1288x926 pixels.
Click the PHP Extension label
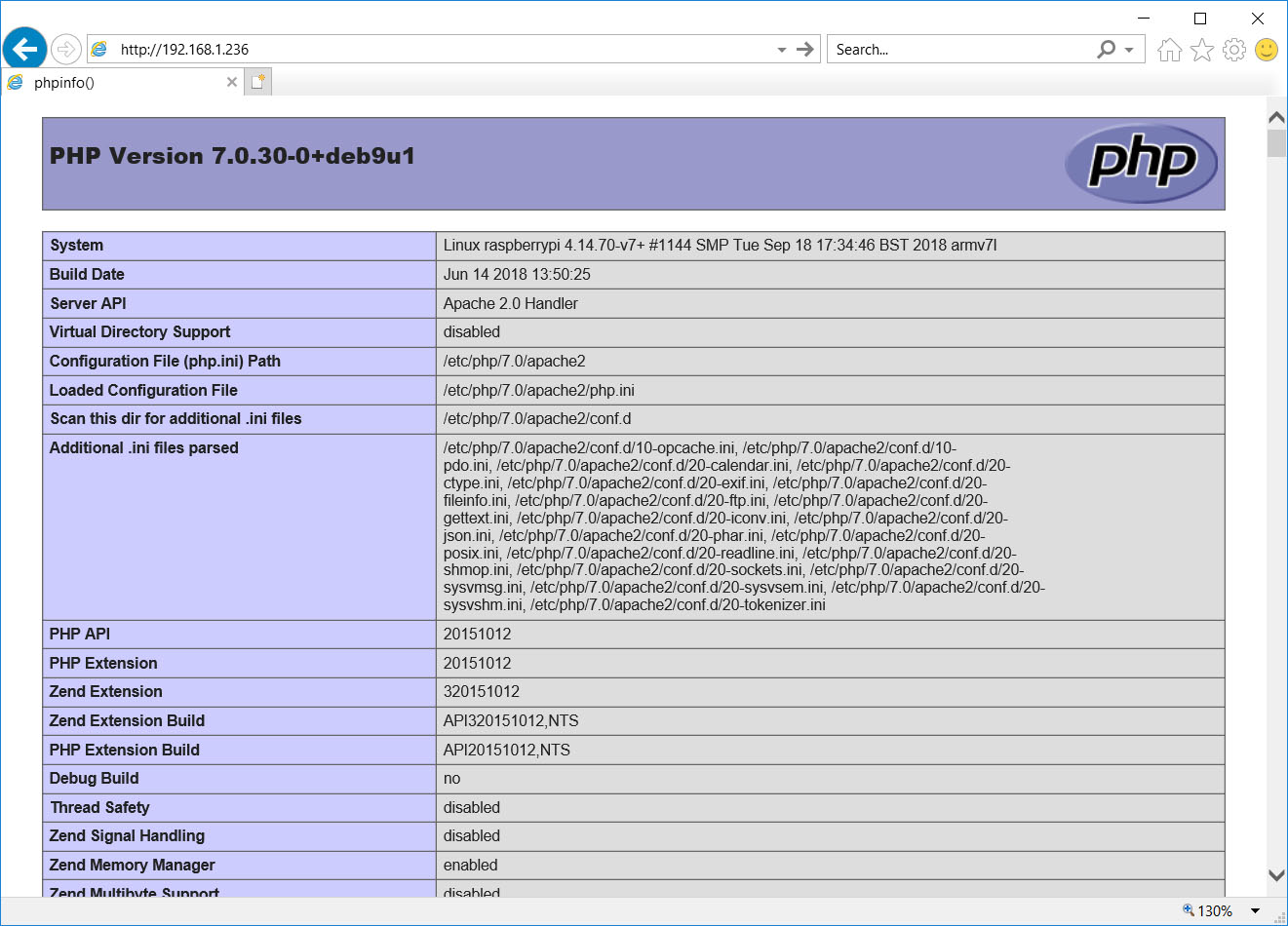tap(103, 664)
